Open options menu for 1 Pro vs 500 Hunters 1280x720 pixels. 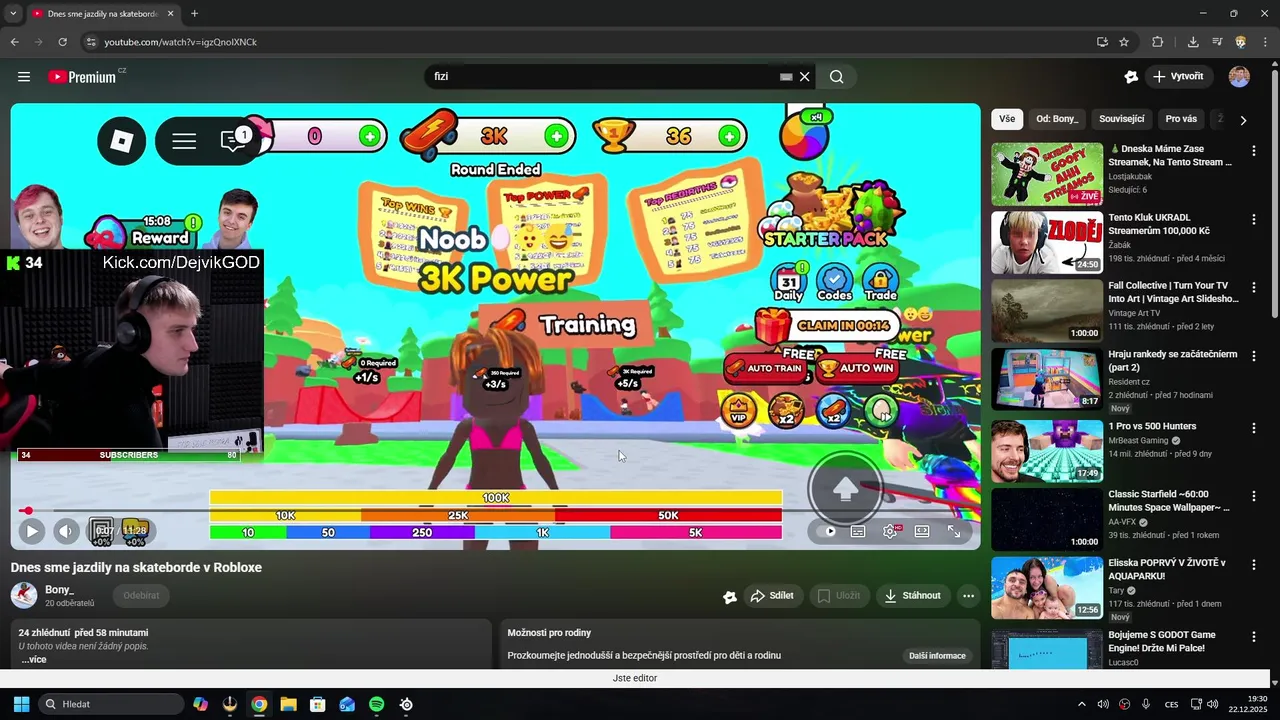click(x=1254, y=428)
